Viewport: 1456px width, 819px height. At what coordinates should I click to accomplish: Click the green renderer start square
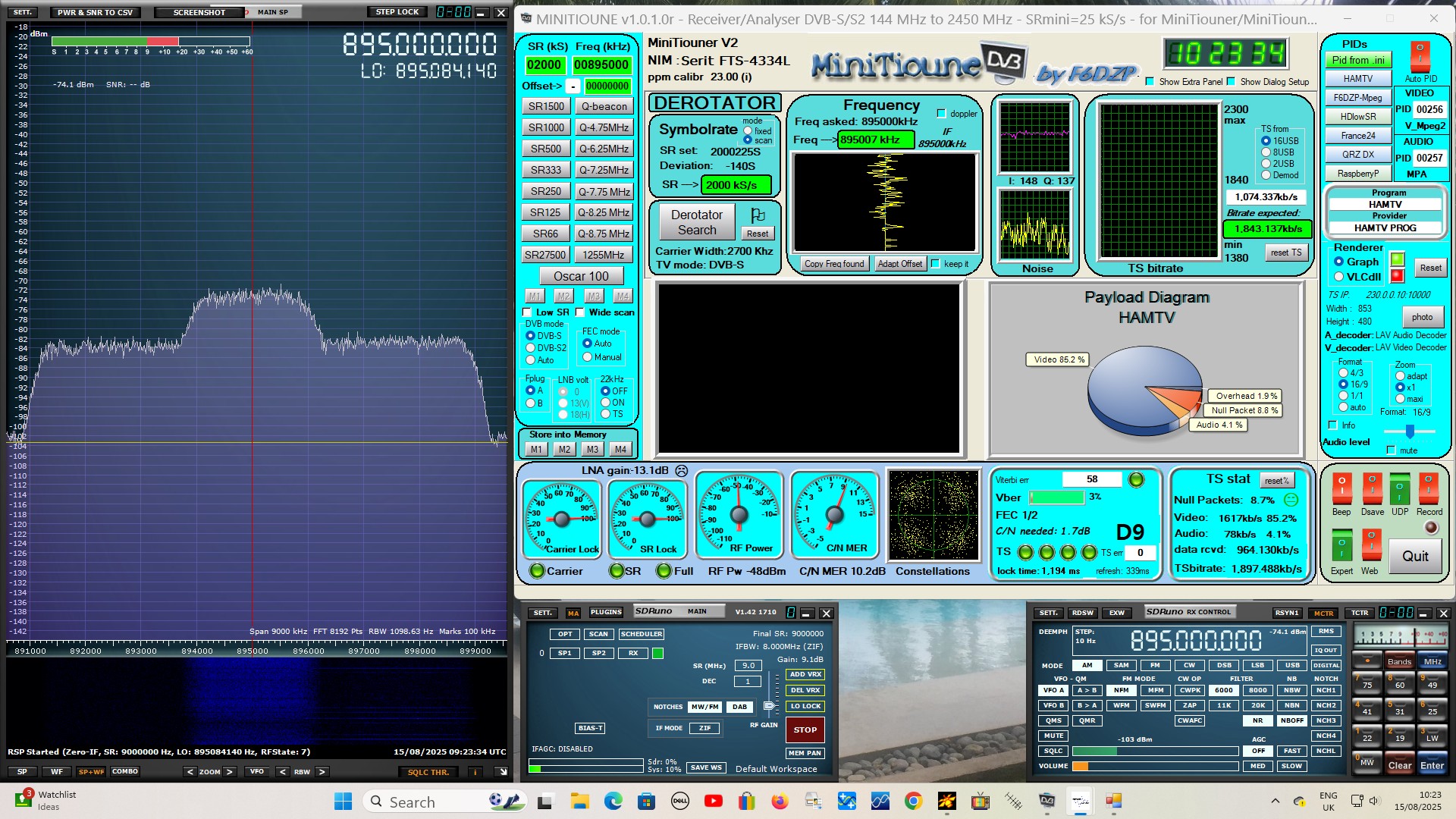click(1397, 259)
